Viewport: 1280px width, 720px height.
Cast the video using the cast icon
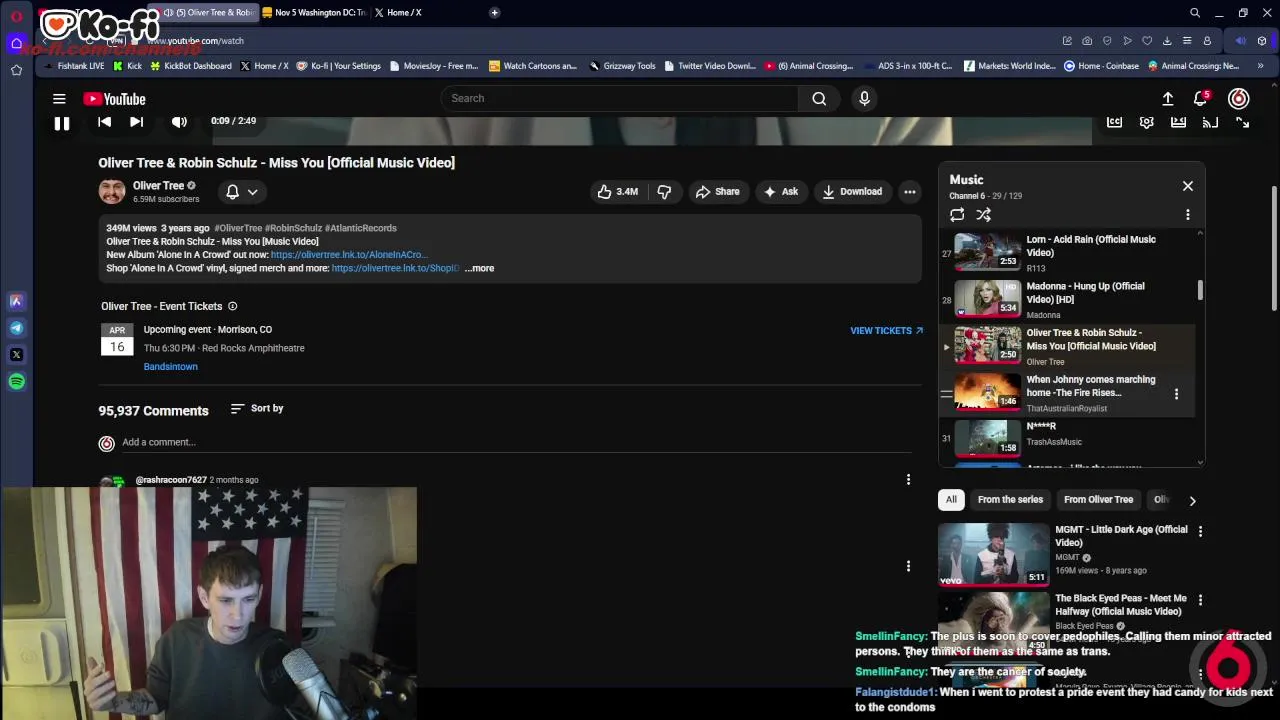(1211, 122)
